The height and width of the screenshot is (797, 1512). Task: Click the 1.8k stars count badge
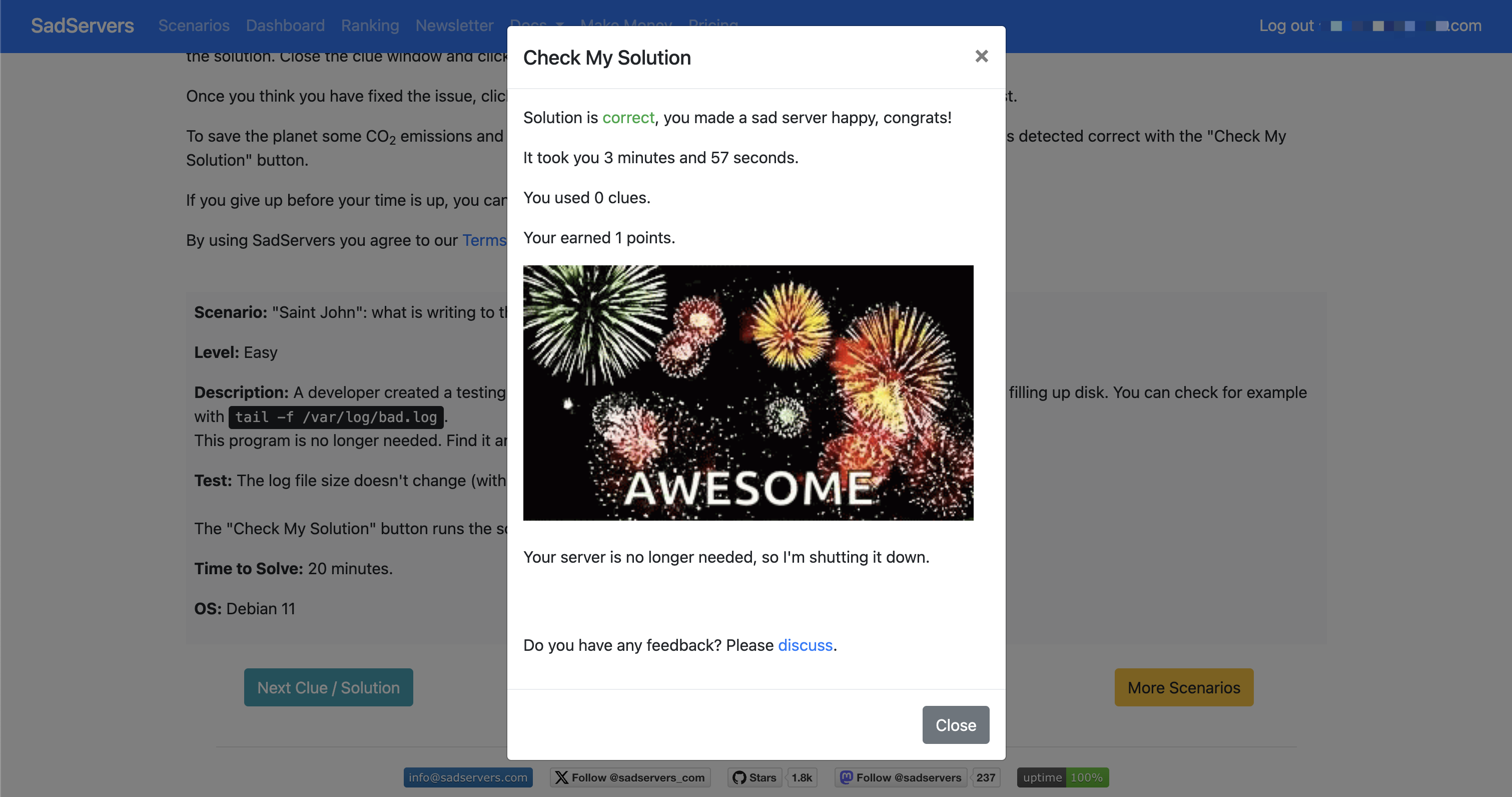(802, 777)
